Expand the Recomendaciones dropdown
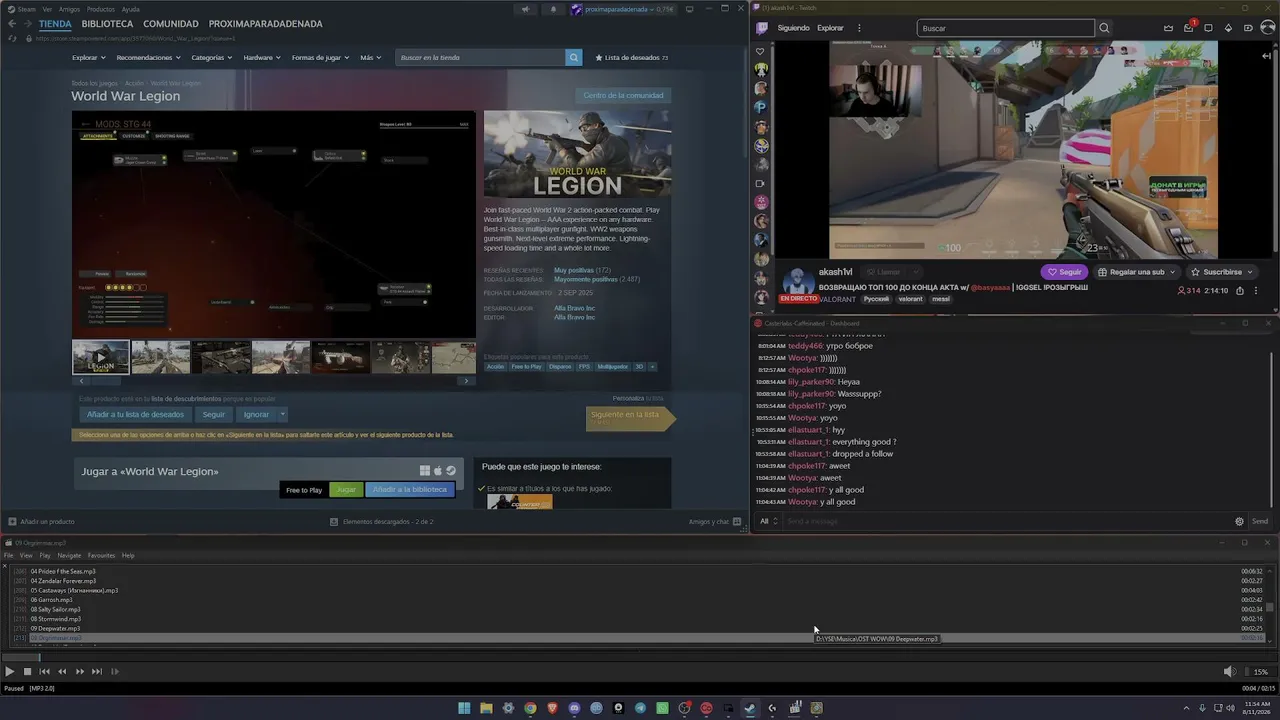The image size is (1280, 720). click(148, 58)
